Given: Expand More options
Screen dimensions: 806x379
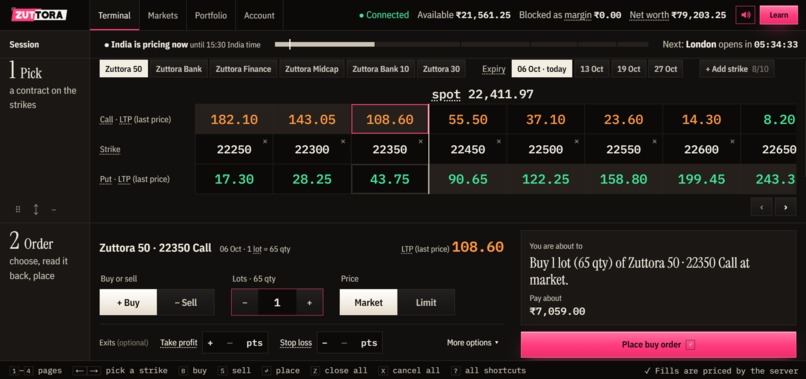Looking at the screenshot, I should coord(473,342).
